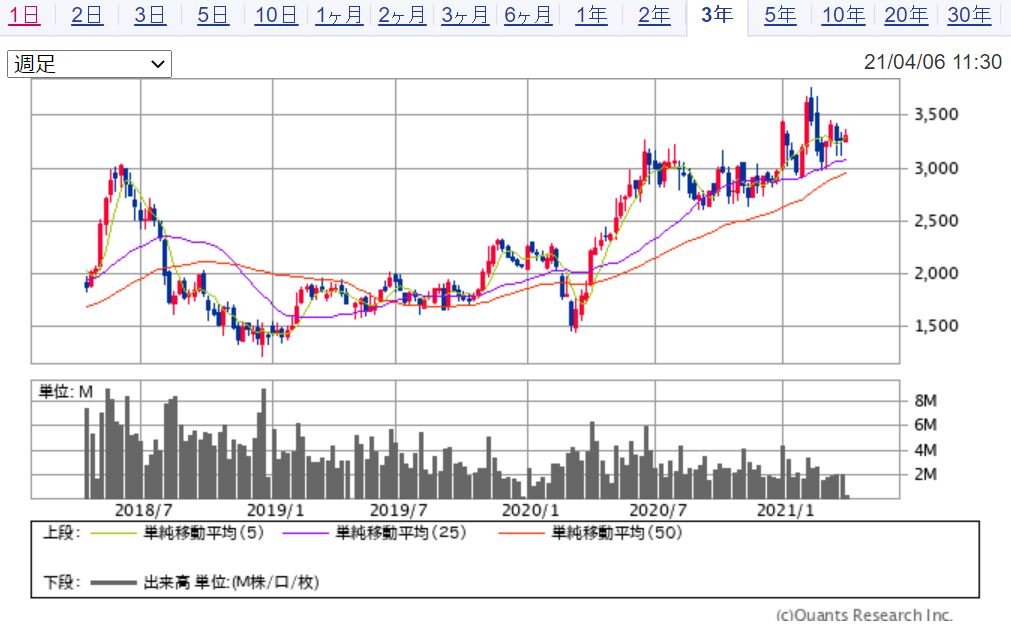Click the (c)Quants Research Inc. credit
Image resolution: width=1011 pixels, height=634 pixels.
[864, 615]
